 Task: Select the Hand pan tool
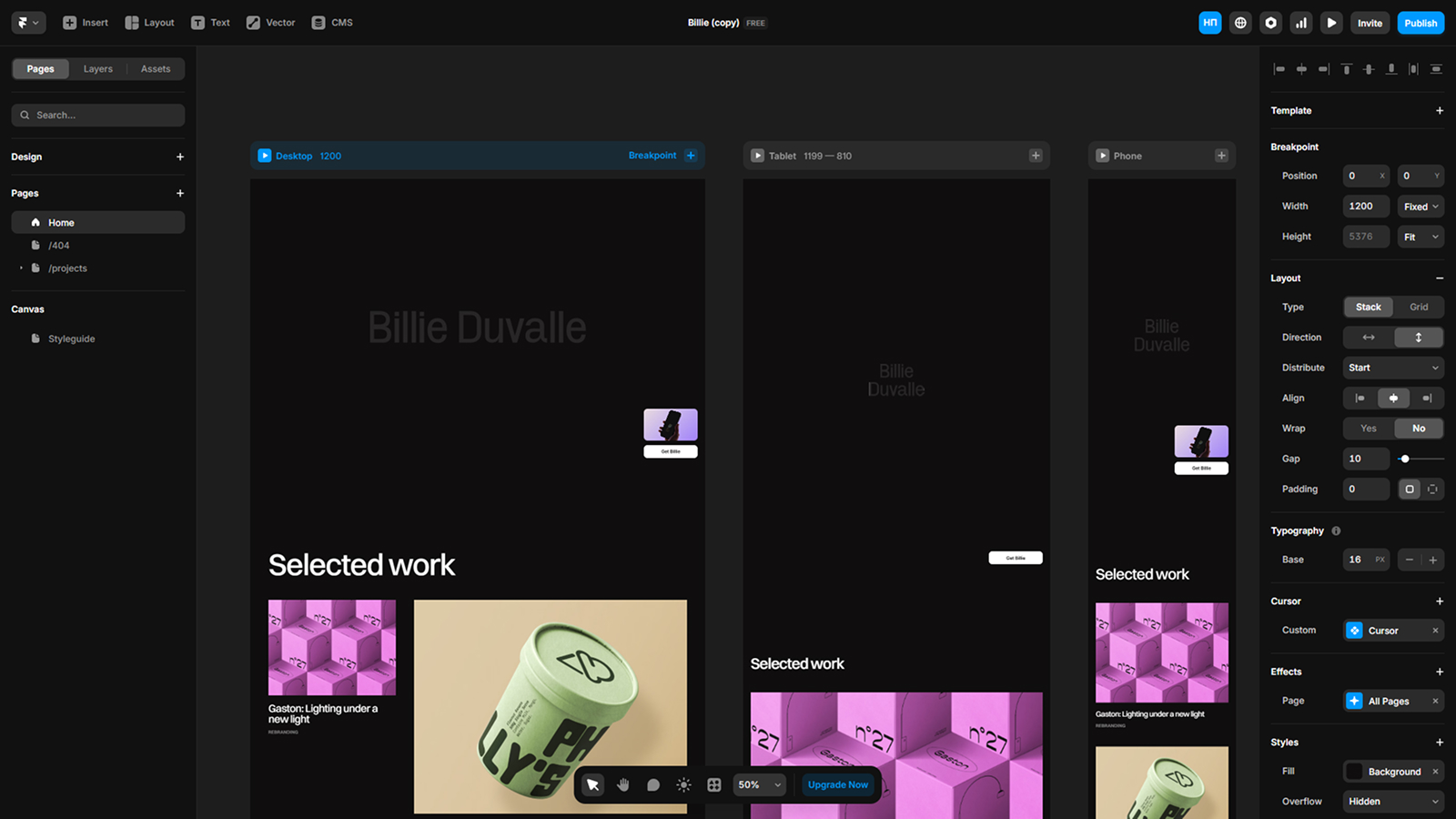tap(623, 784)
